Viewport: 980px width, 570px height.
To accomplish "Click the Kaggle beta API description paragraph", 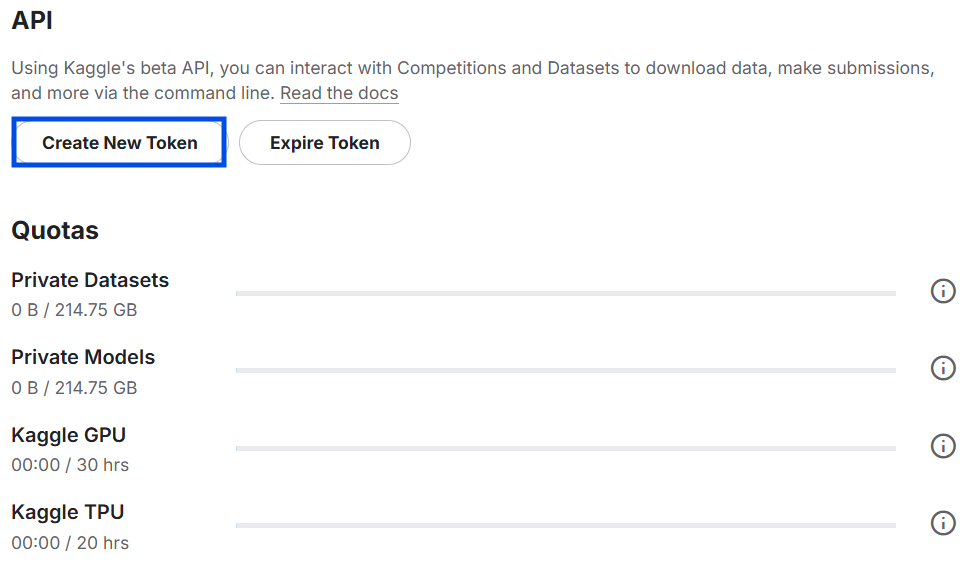I will pos(470,69).
